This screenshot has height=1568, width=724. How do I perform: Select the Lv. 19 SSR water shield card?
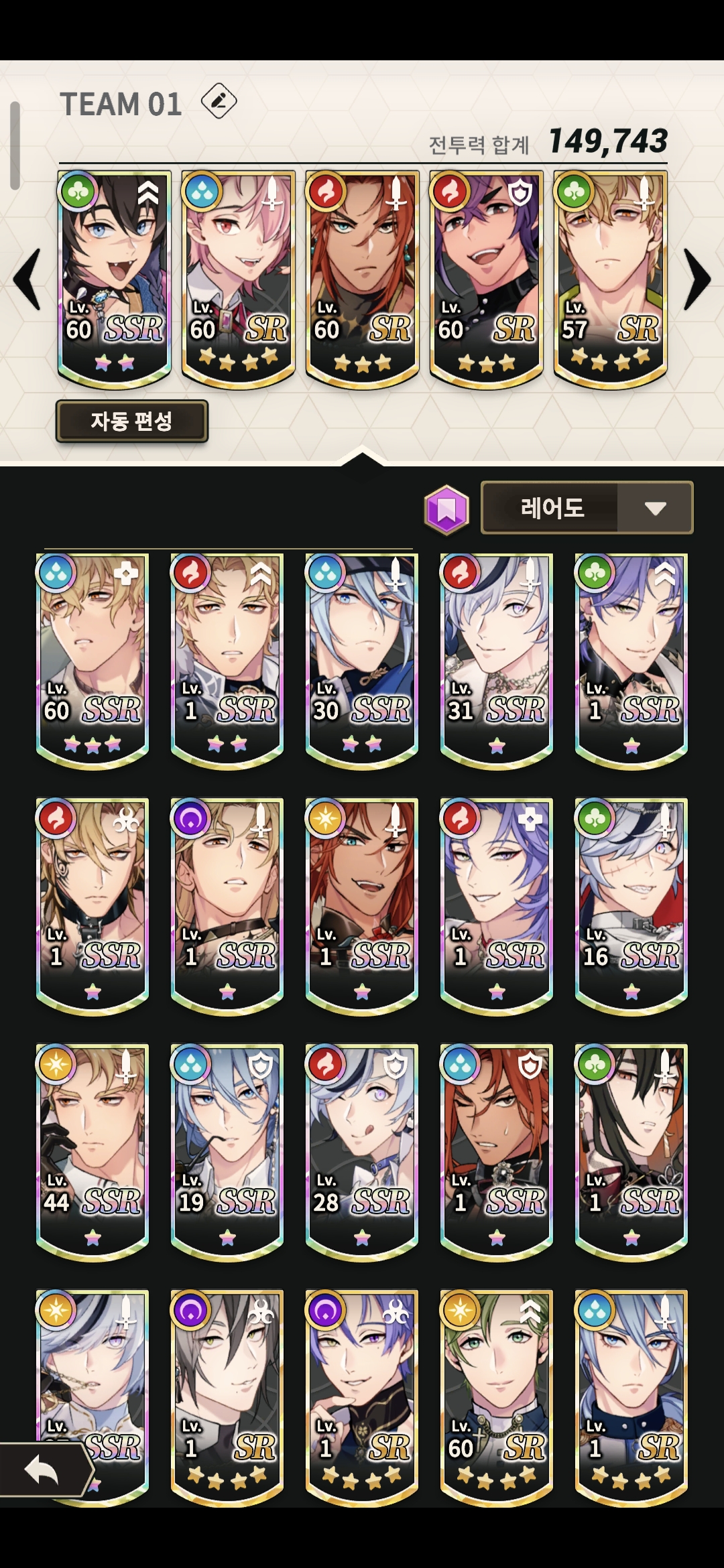pyautogui.click(x=227, y=1152)
